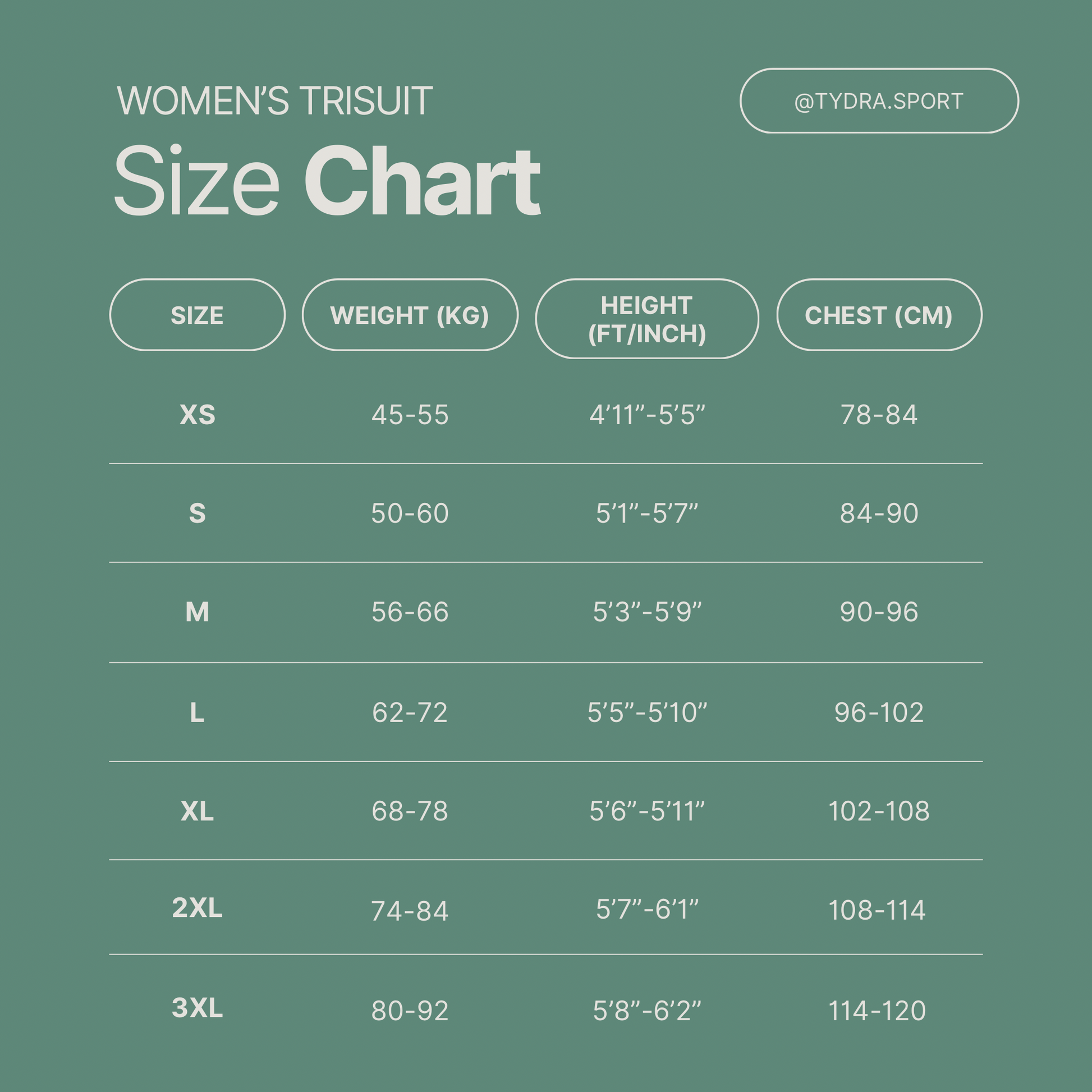The height and width of the screenshot is (1092, 1092).
Task: Click the 68-78 weight value
Action: [410, 811]
